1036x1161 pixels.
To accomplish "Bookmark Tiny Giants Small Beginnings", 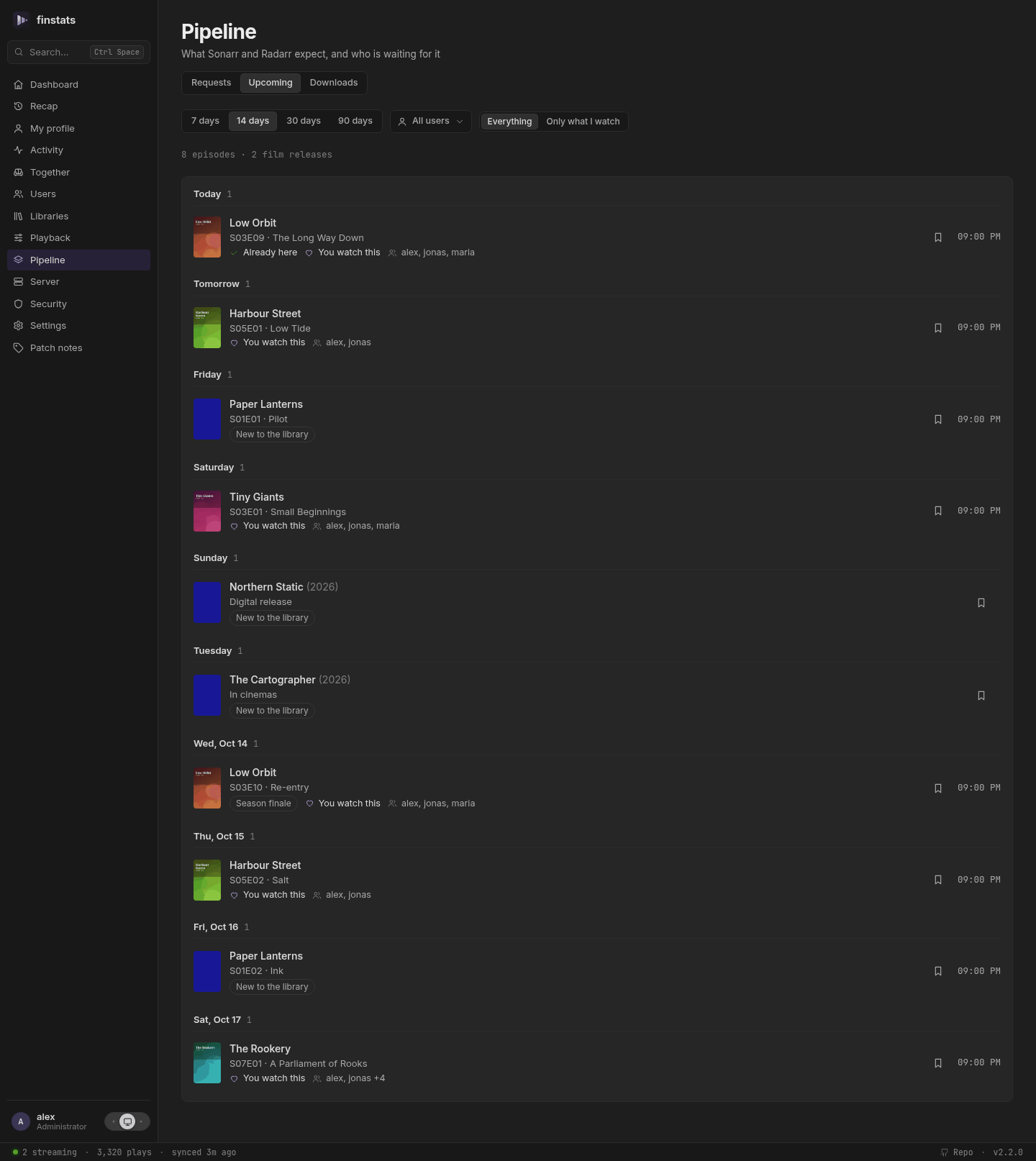I will click(x=938, y=511).
